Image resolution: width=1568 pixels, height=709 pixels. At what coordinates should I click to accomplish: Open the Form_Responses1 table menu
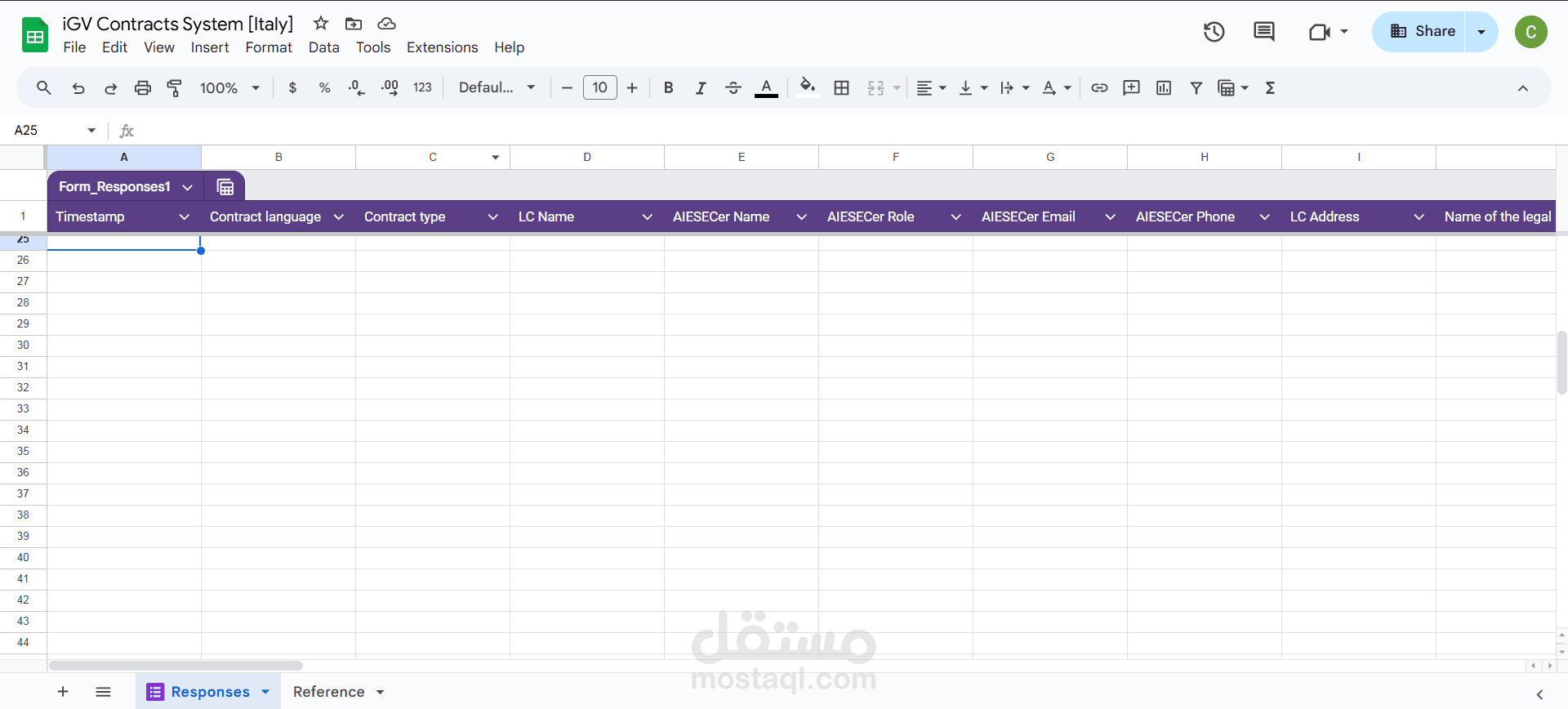click(x=188, y=187)
